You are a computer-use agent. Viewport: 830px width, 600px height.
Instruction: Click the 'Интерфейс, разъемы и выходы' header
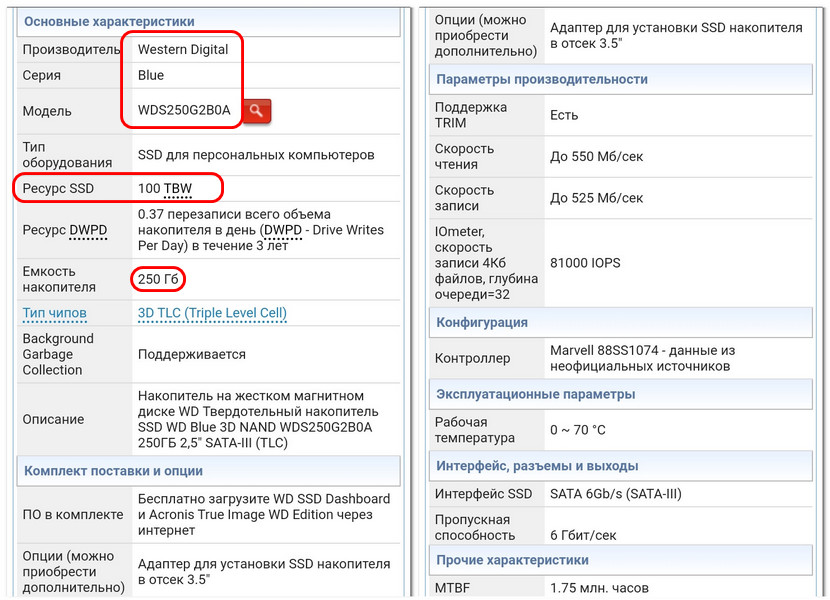(620, 466)
